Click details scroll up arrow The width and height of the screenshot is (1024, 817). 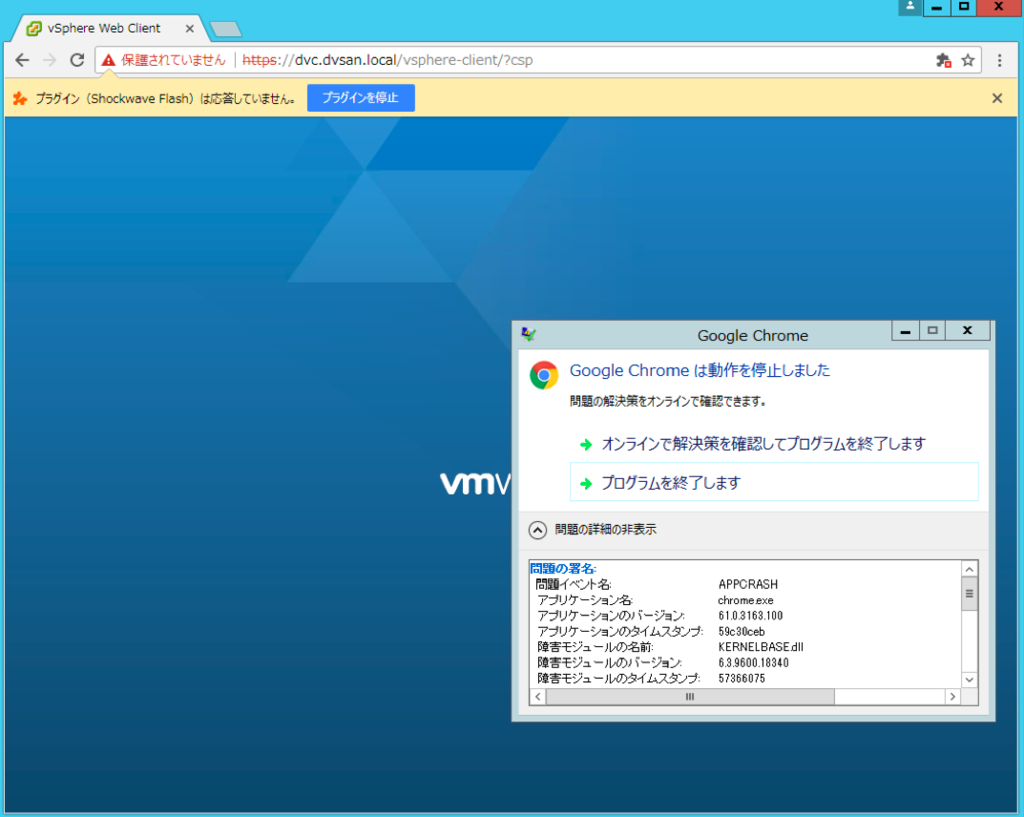pyautogui.click(x=970, y=569)
